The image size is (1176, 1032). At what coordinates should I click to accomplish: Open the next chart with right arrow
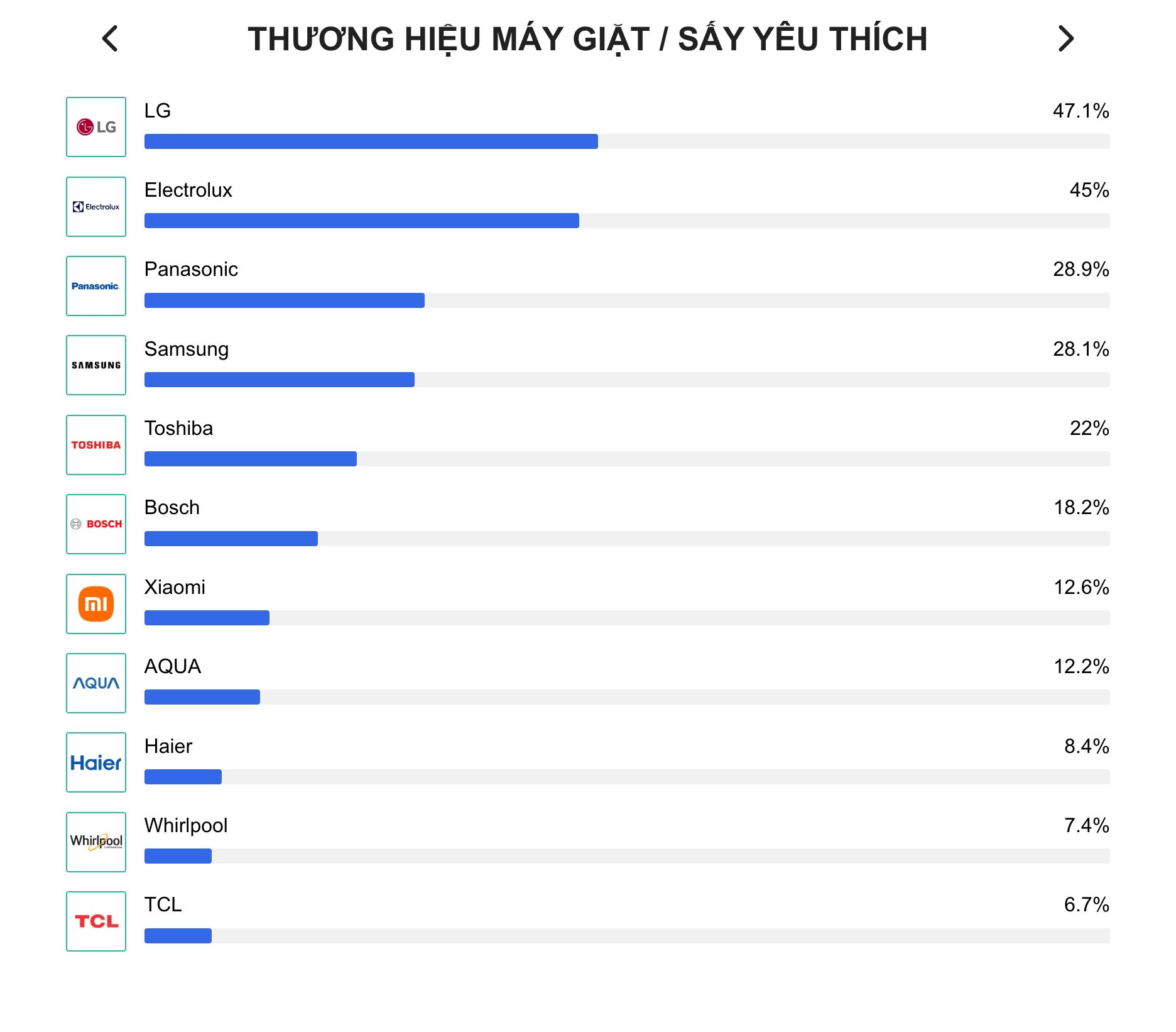point(1065,39)
